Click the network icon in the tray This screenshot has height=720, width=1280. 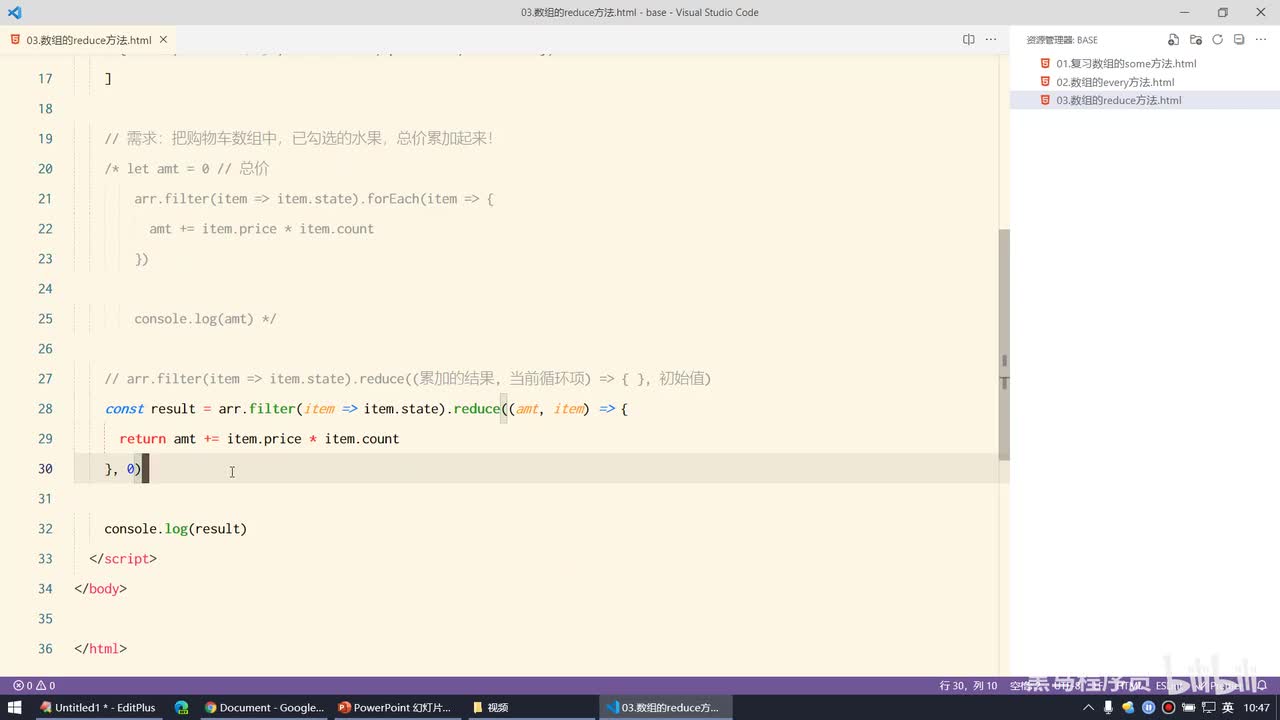click(1208, 707)
